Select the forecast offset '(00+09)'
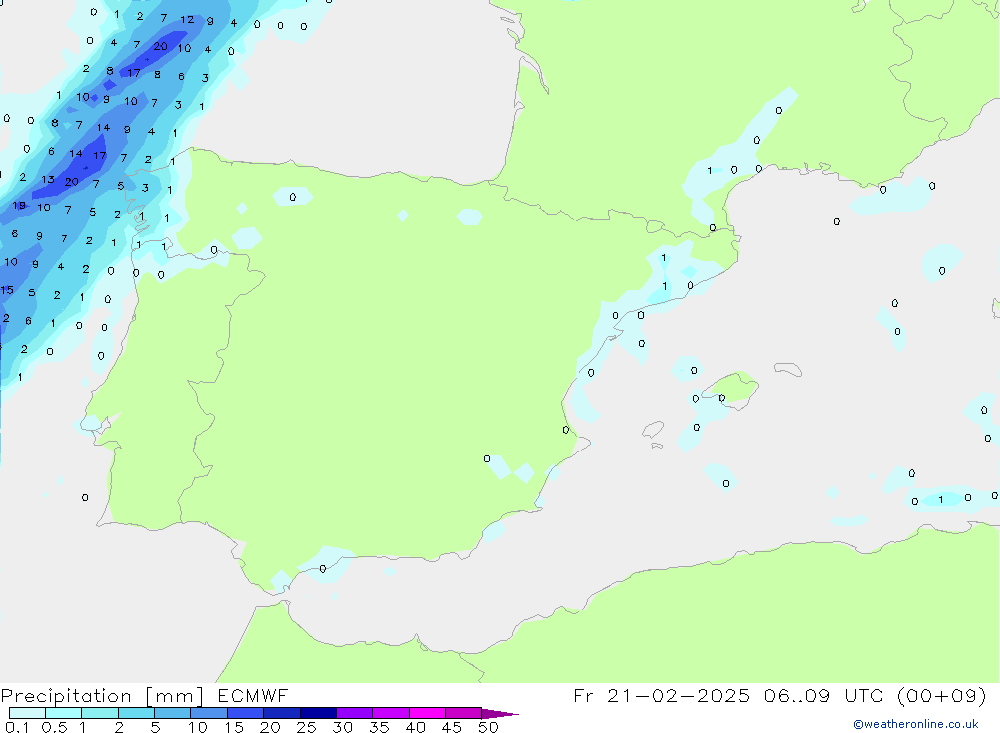Image resolution: width=1000 pixels, height=733 pixels. point(941,695)
